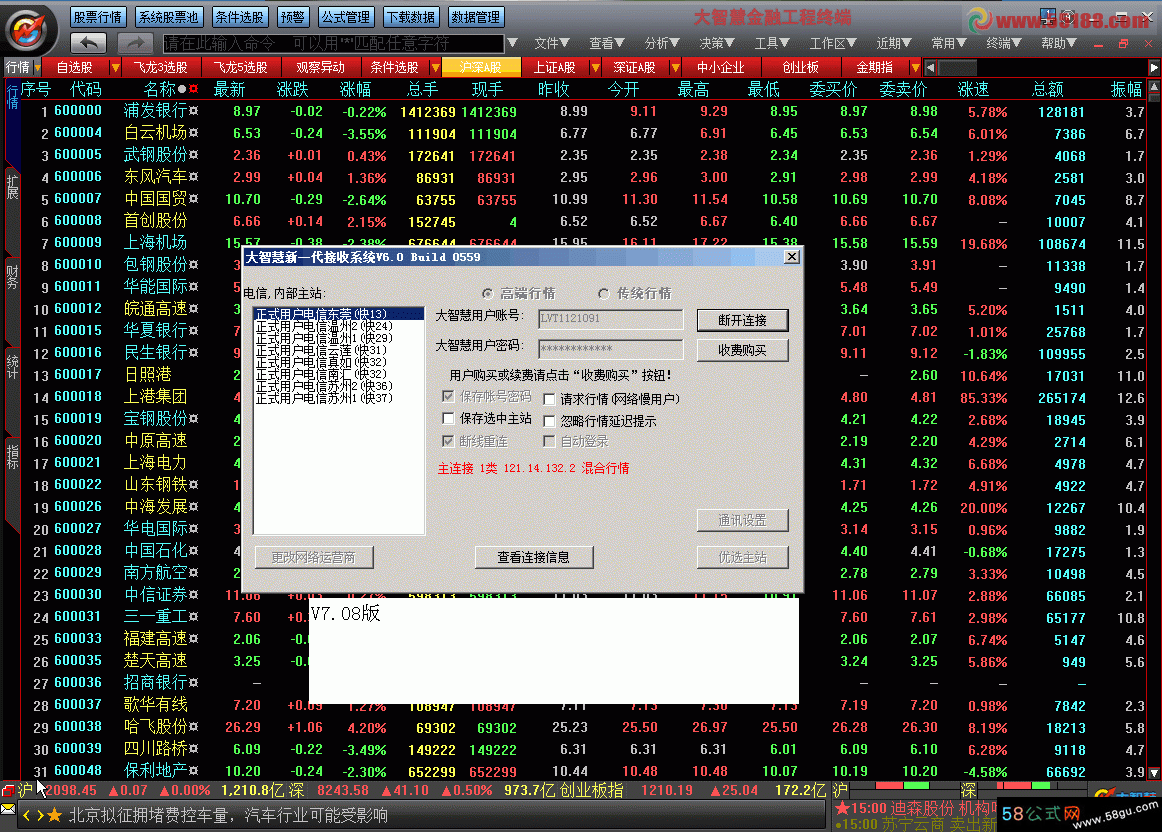Click the previous news arrow in ticker

pos(27,816)
